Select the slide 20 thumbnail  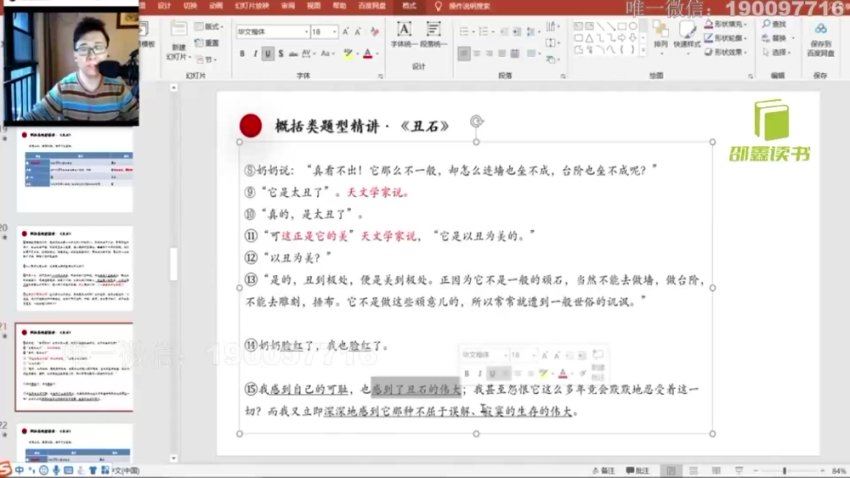pos(75,269)
